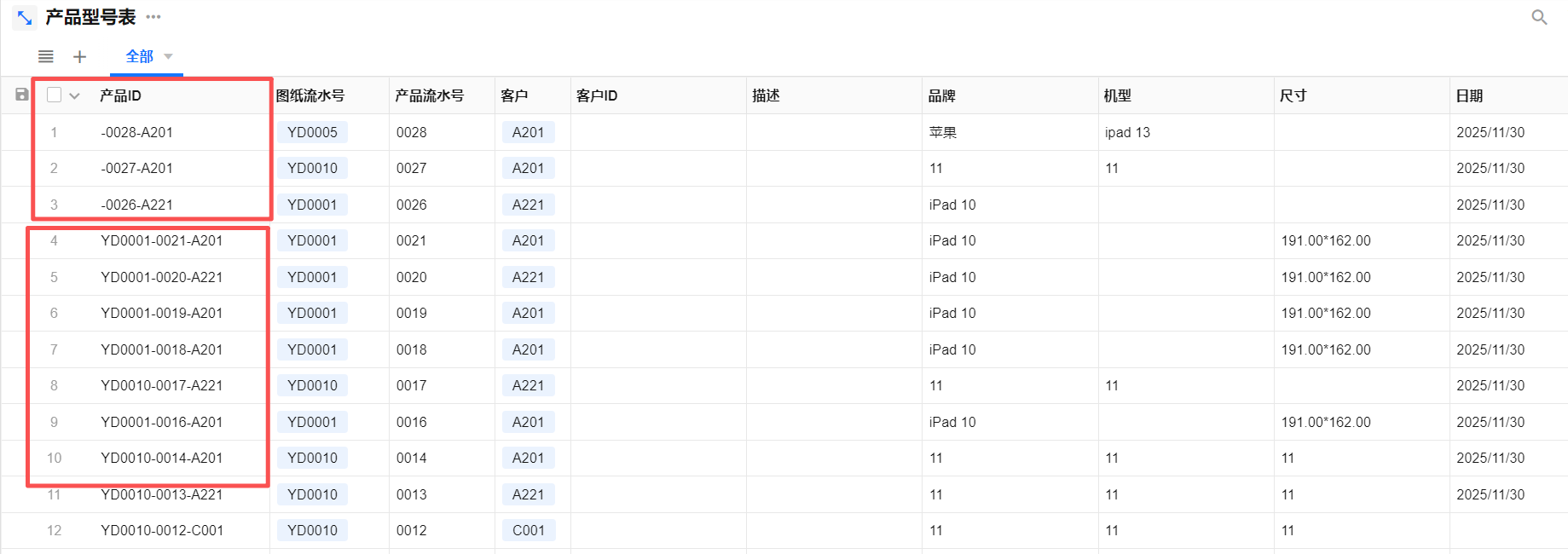Switch to the 全部 view tab
The width and height of the screenshot is (1568, 554).
pos(139,56)
